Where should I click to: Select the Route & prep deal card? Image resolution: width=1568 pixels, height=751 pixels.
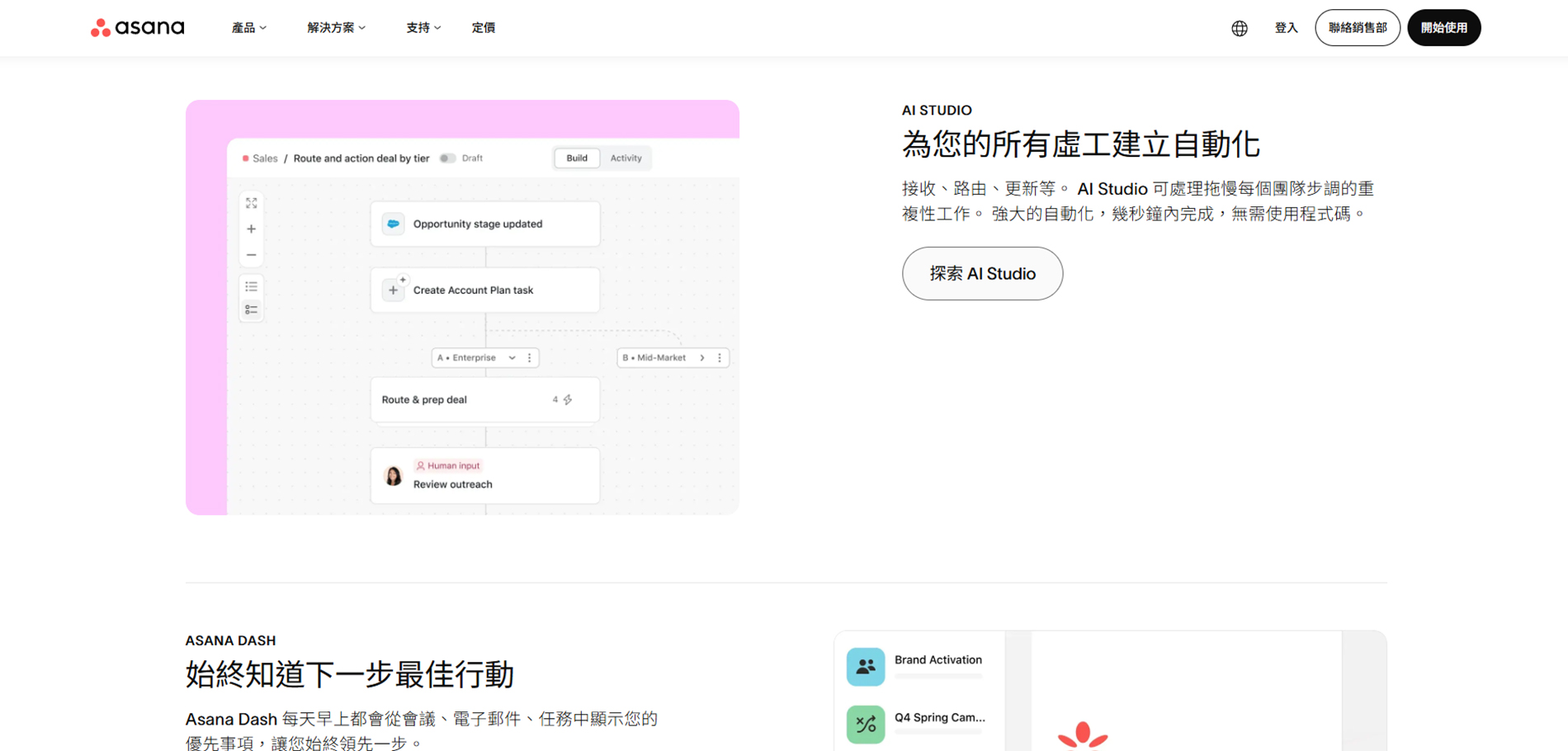485,399
